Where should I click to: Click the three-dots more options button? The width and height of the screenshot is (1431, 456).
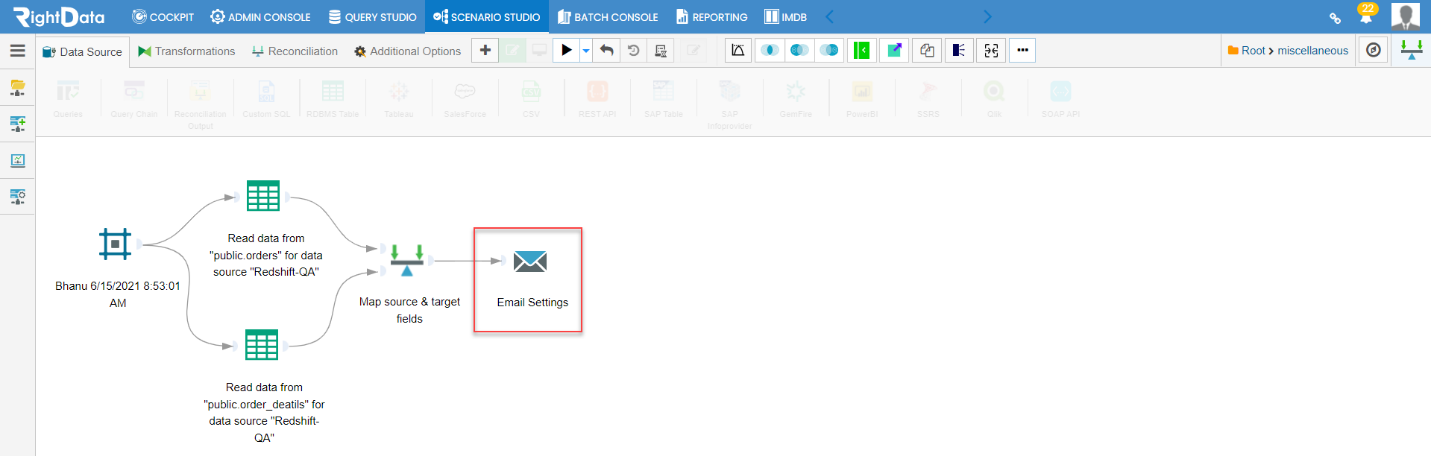[x=1022, y=50]
